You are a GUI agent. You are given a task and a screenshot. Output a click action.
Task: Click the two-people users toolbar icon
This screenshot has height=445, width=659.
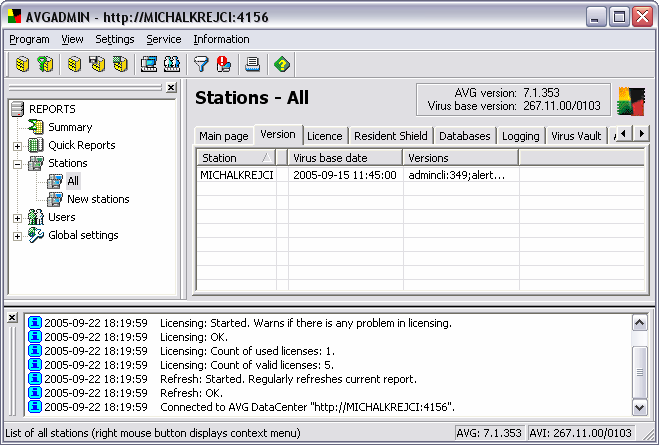point(171,65)
